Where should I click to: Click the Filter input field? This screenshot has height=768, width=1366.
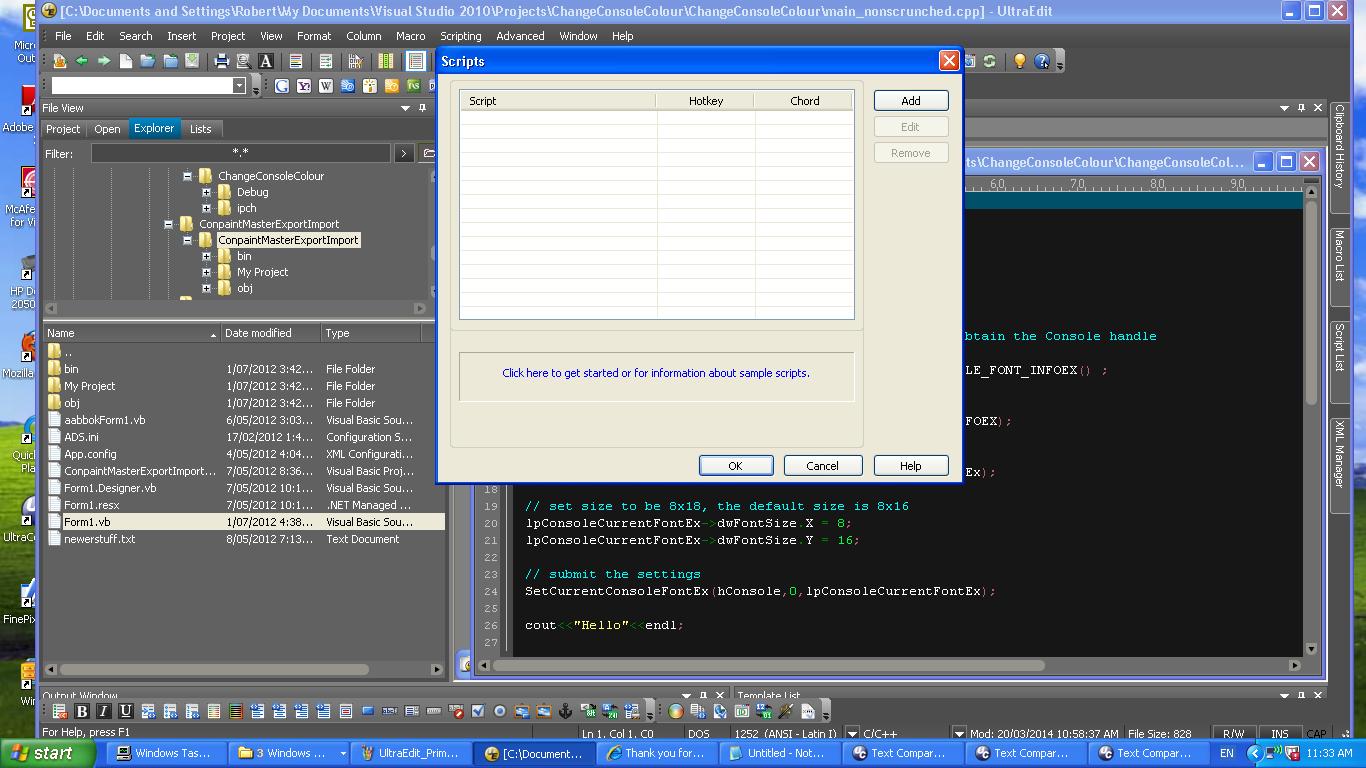[240, 153]
